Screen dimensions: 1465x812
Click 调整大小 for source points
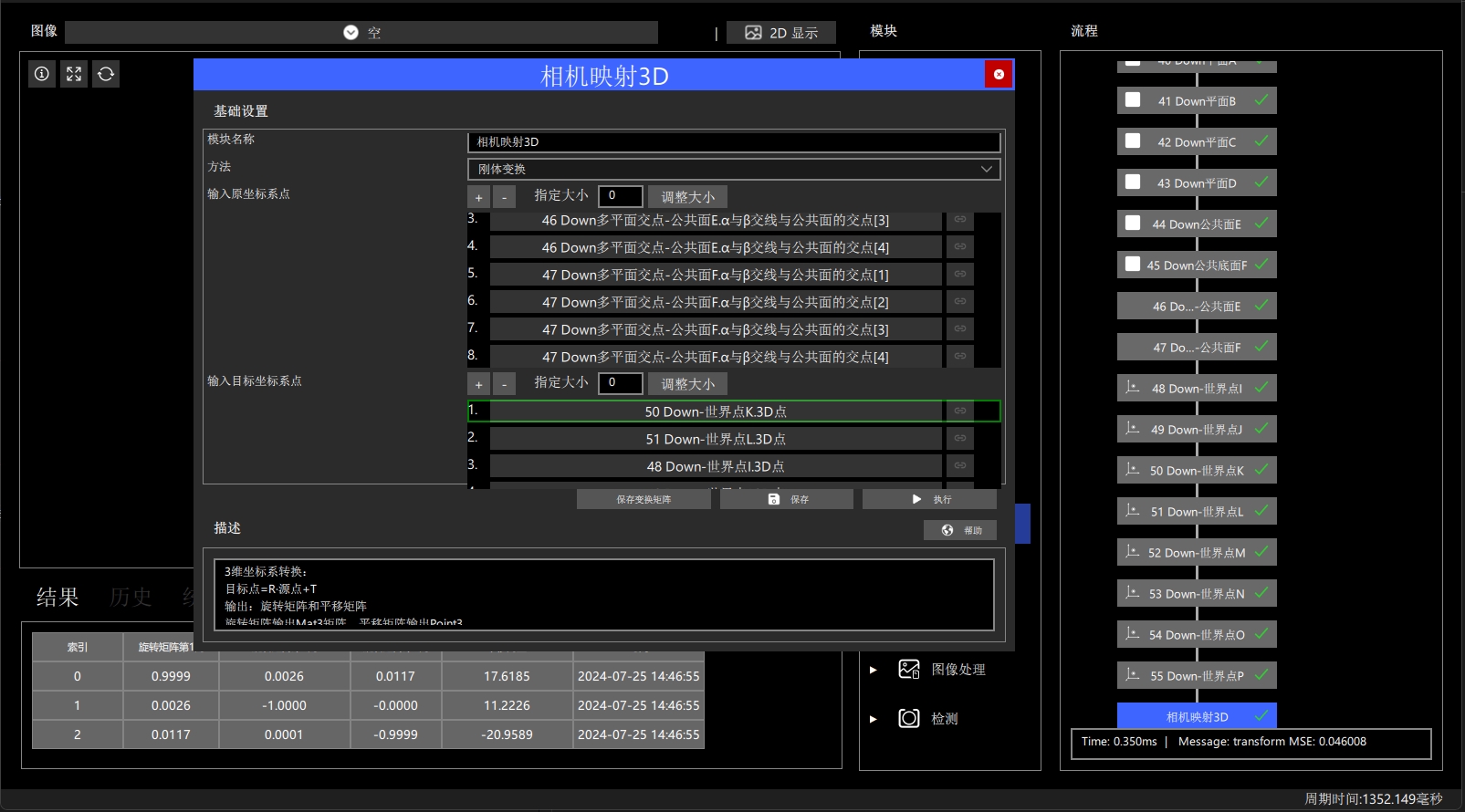[688, 197]
